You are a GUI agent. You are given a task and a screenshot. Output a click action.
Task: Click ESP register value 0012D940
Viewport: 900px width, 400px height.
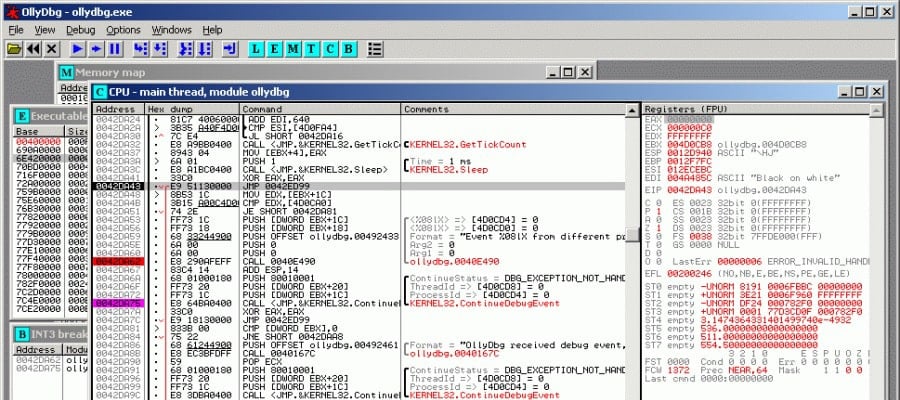click(689, 153)
